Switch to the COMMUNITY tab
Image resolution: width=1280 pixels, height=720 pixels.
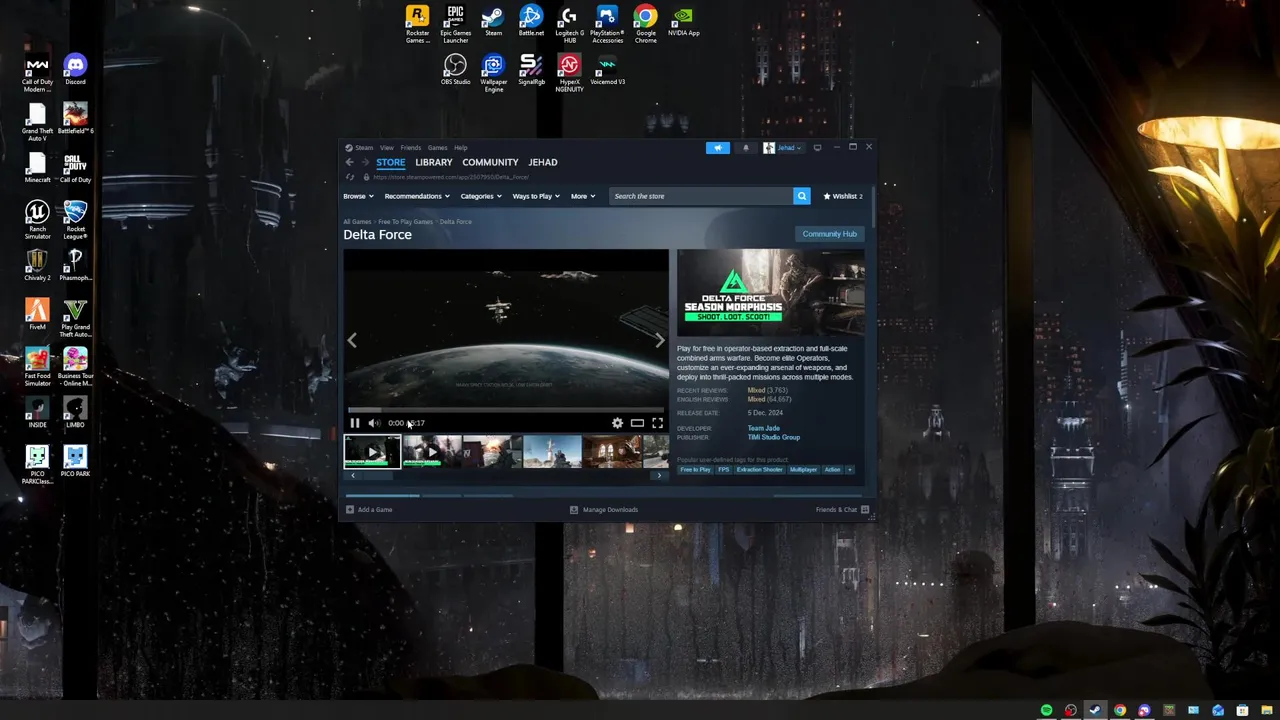(490, 162)
